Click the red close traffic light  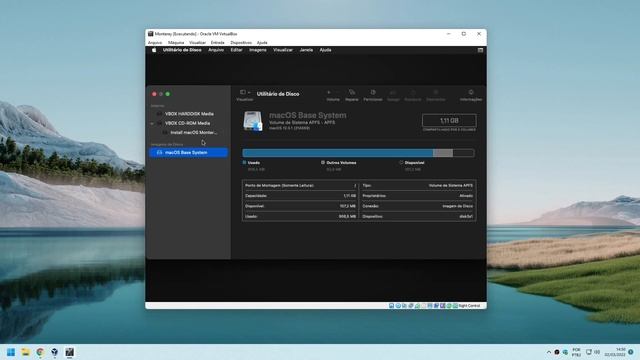(154, 94)
